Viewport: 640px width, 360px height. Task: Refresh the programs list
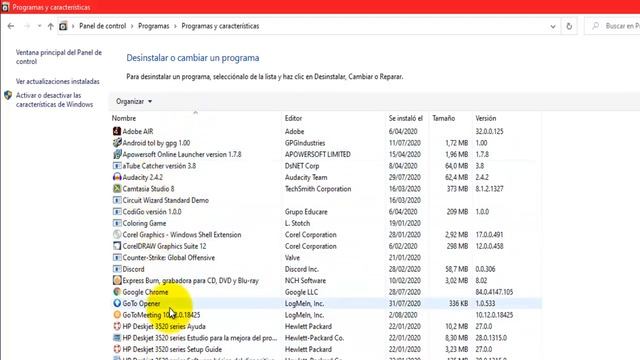click(x=569, y=26)
